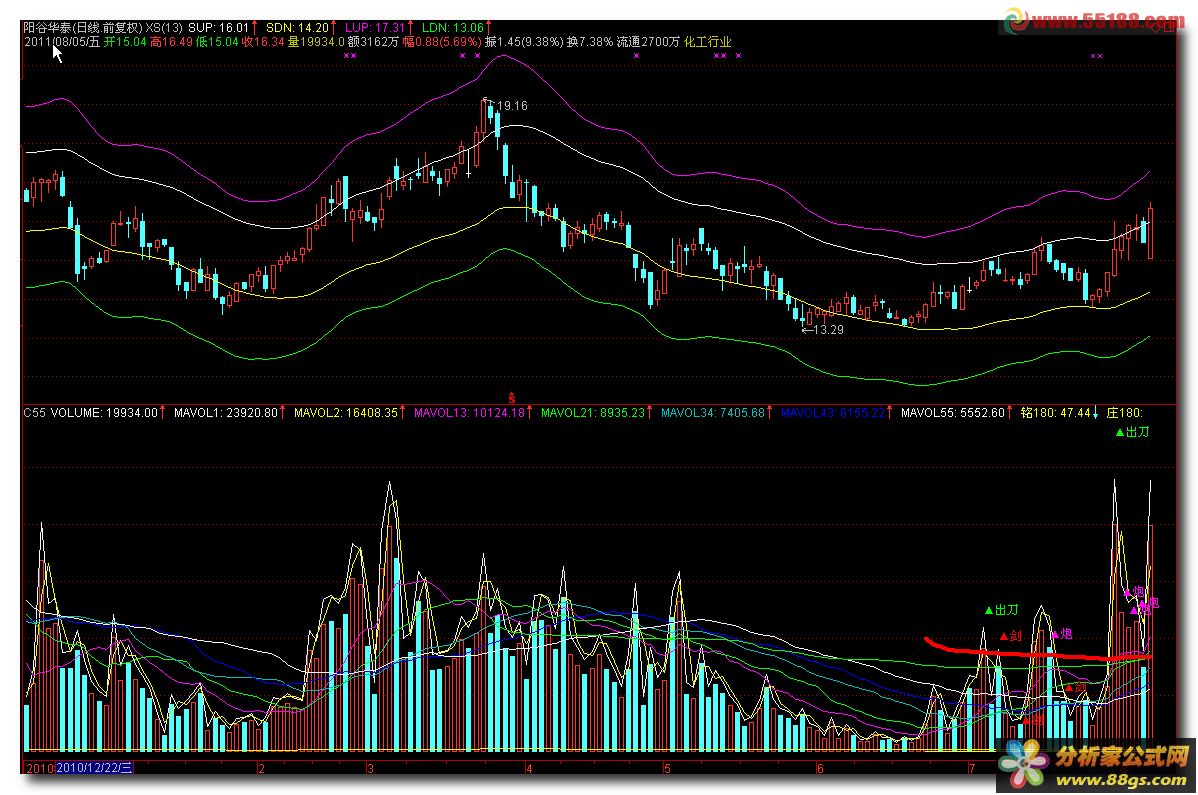This screenshot has width=1198, height=795.
Task: Click the turnover amount 额3162万
Action: click(x=374, y=42)
